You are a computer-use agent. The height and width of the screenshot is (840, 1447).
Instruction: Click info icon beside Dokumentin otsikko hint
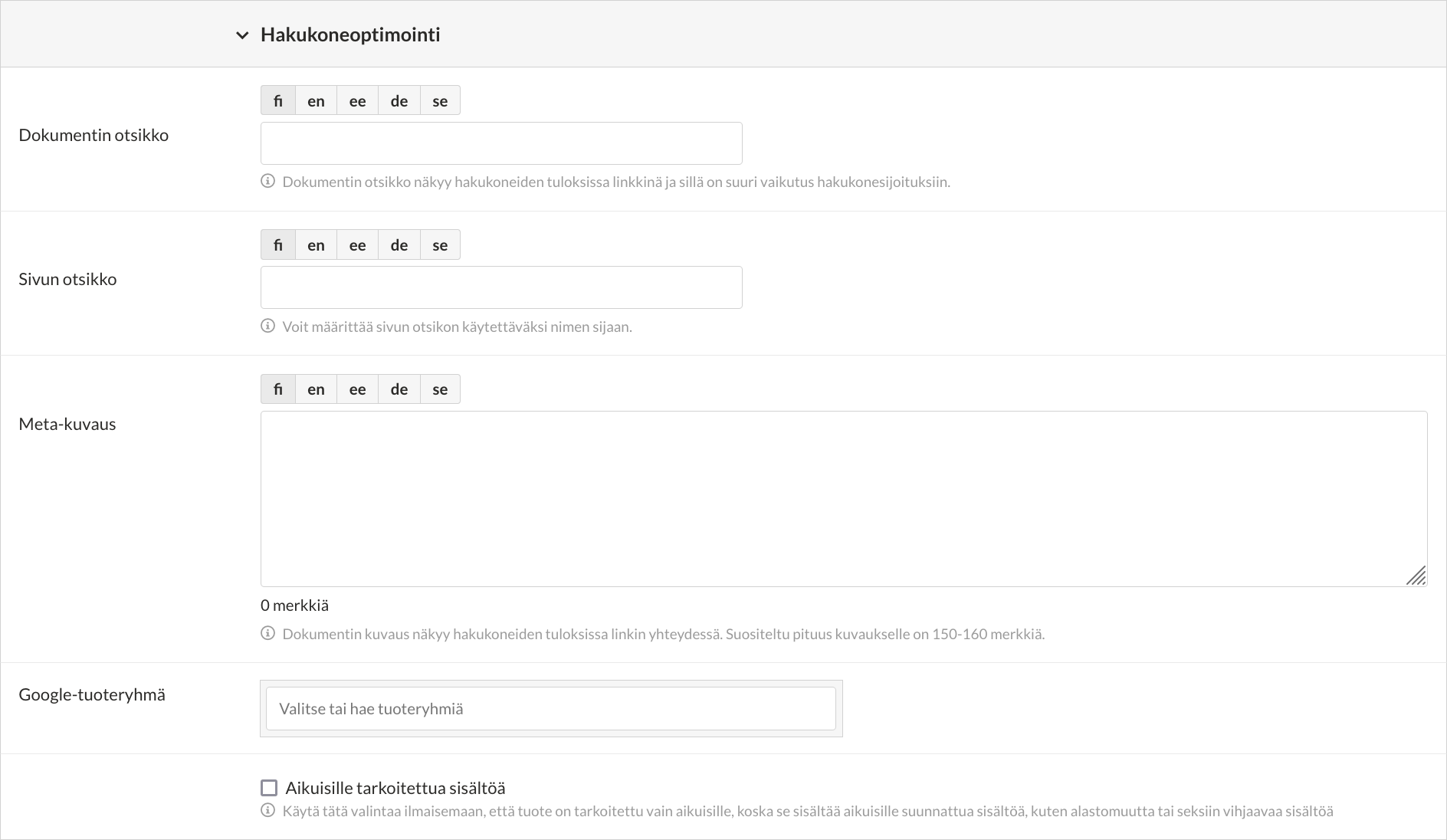[267, 182]
